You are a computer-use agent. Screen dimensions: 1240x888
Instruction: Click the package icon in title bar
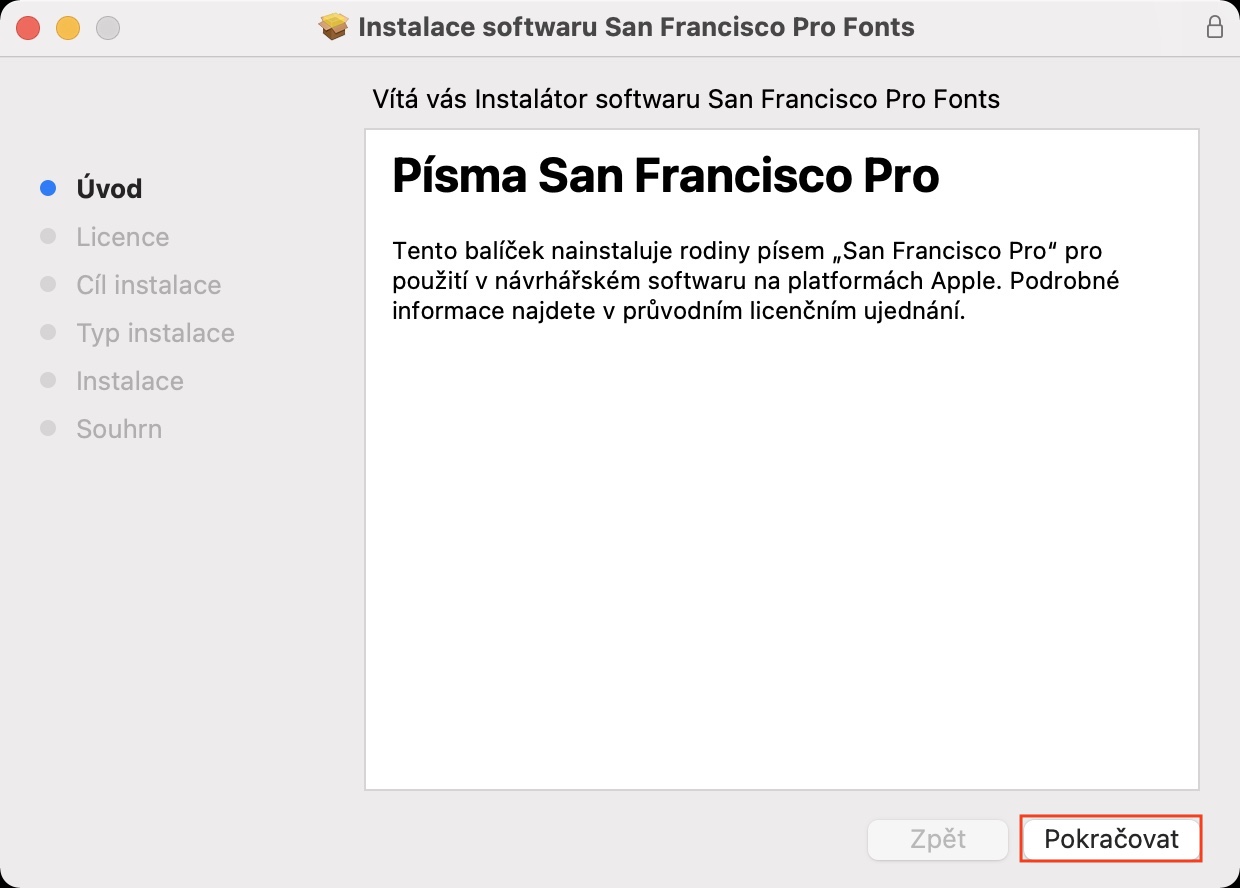(334, 27)
